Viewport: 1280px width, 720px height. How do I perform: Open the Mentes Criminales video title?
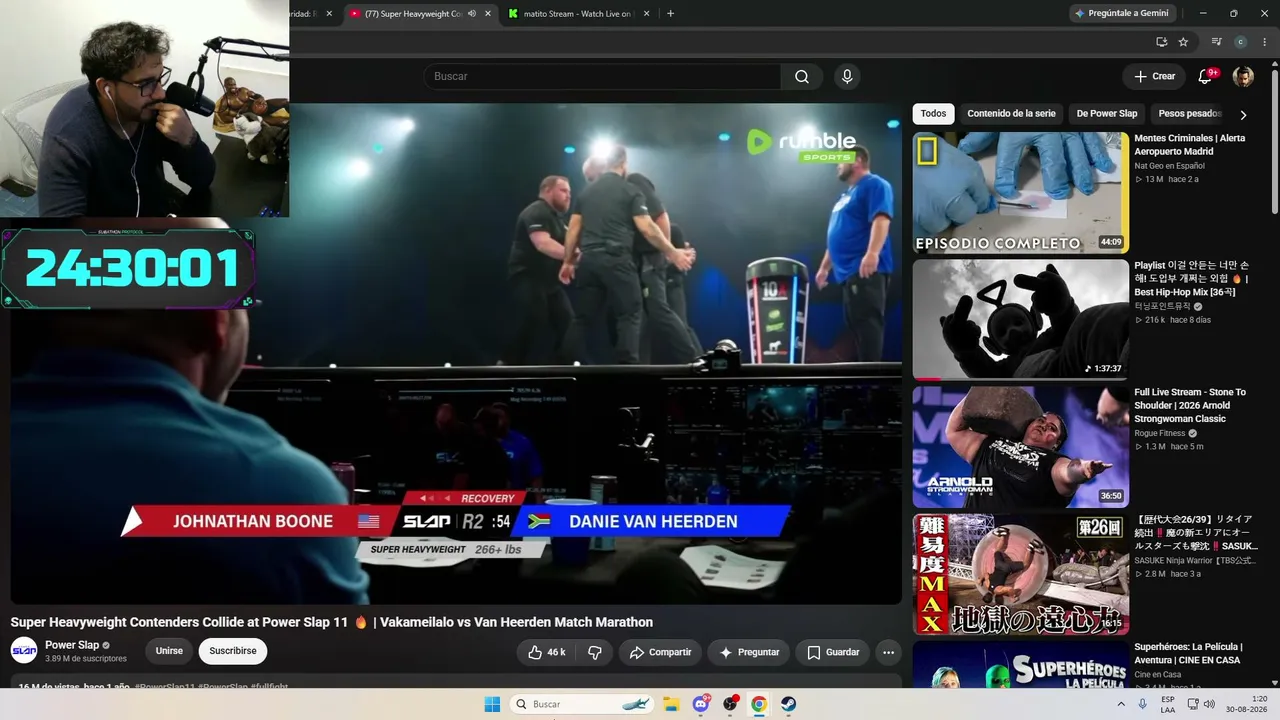click(x=1190, y=145)
